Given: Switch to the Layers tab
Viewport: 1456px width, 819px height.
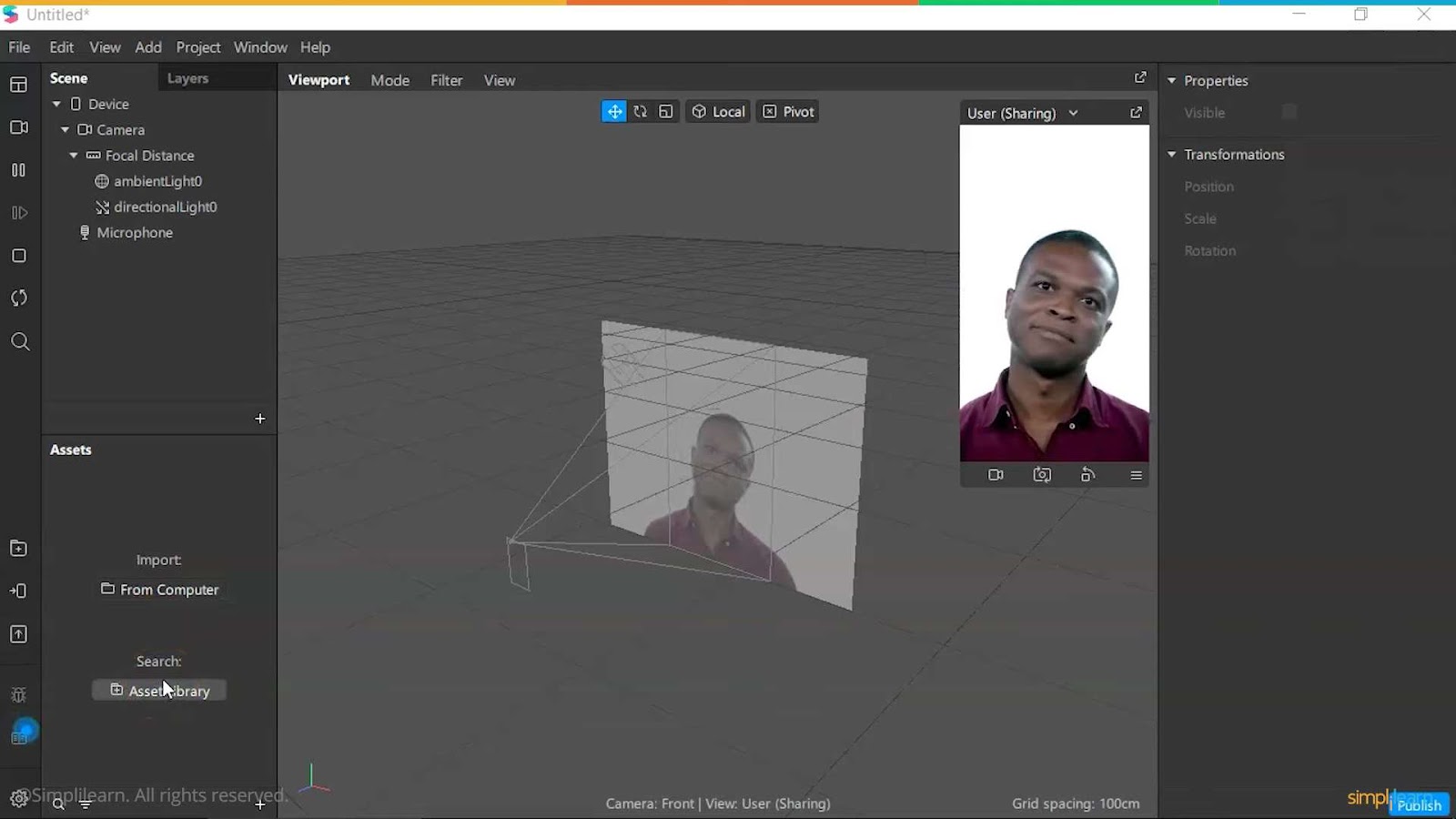Looking at the screenshot, I should tap(187, 77).
